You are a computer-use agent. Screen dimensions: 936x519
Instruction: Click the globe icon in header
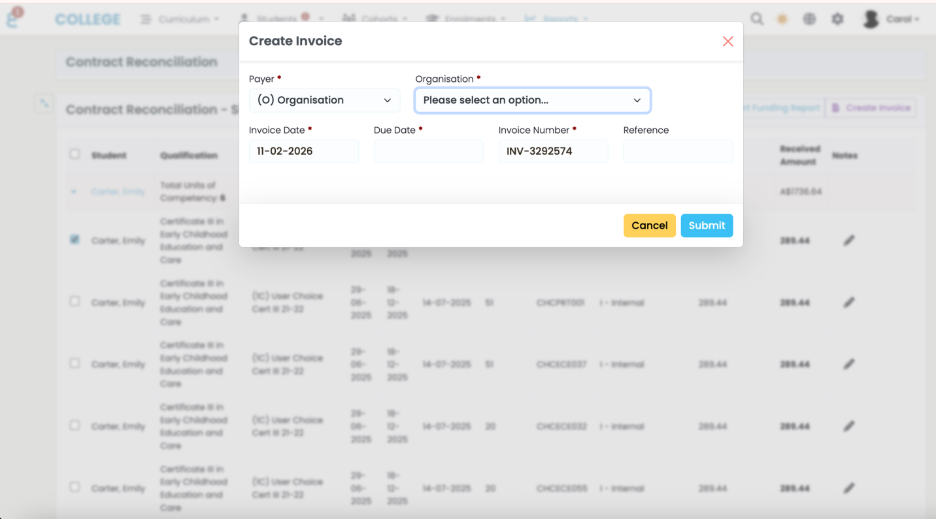(x=809, y=19)
